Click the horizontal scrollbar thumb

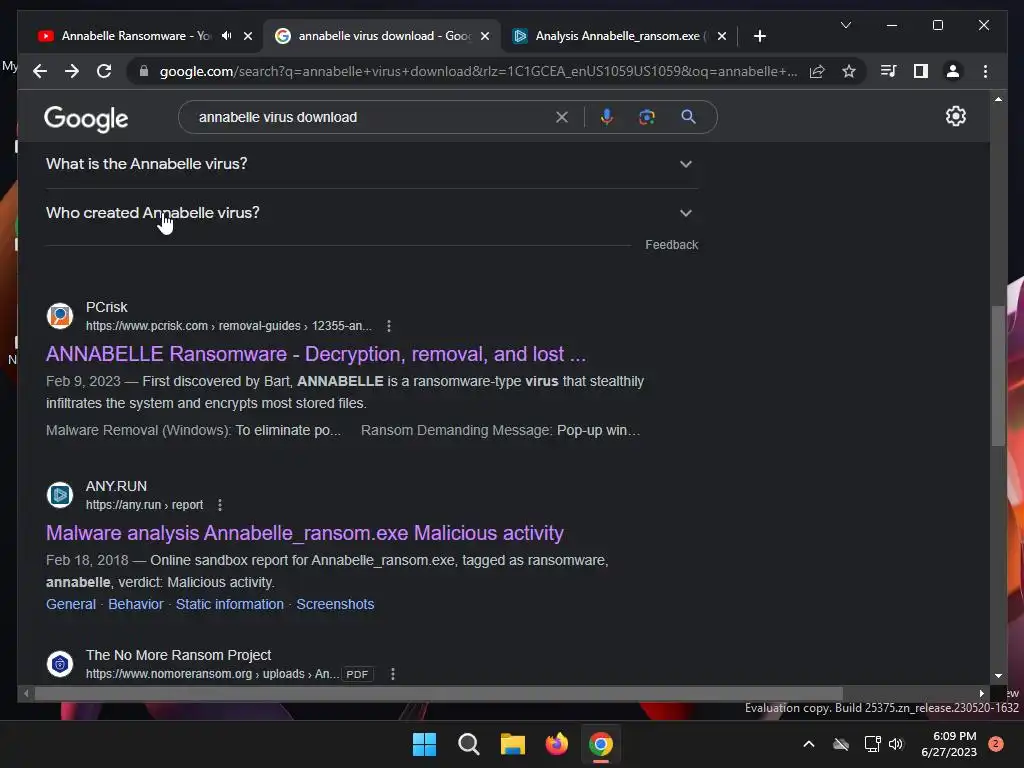pyautogui.click(x=438, y=694)
